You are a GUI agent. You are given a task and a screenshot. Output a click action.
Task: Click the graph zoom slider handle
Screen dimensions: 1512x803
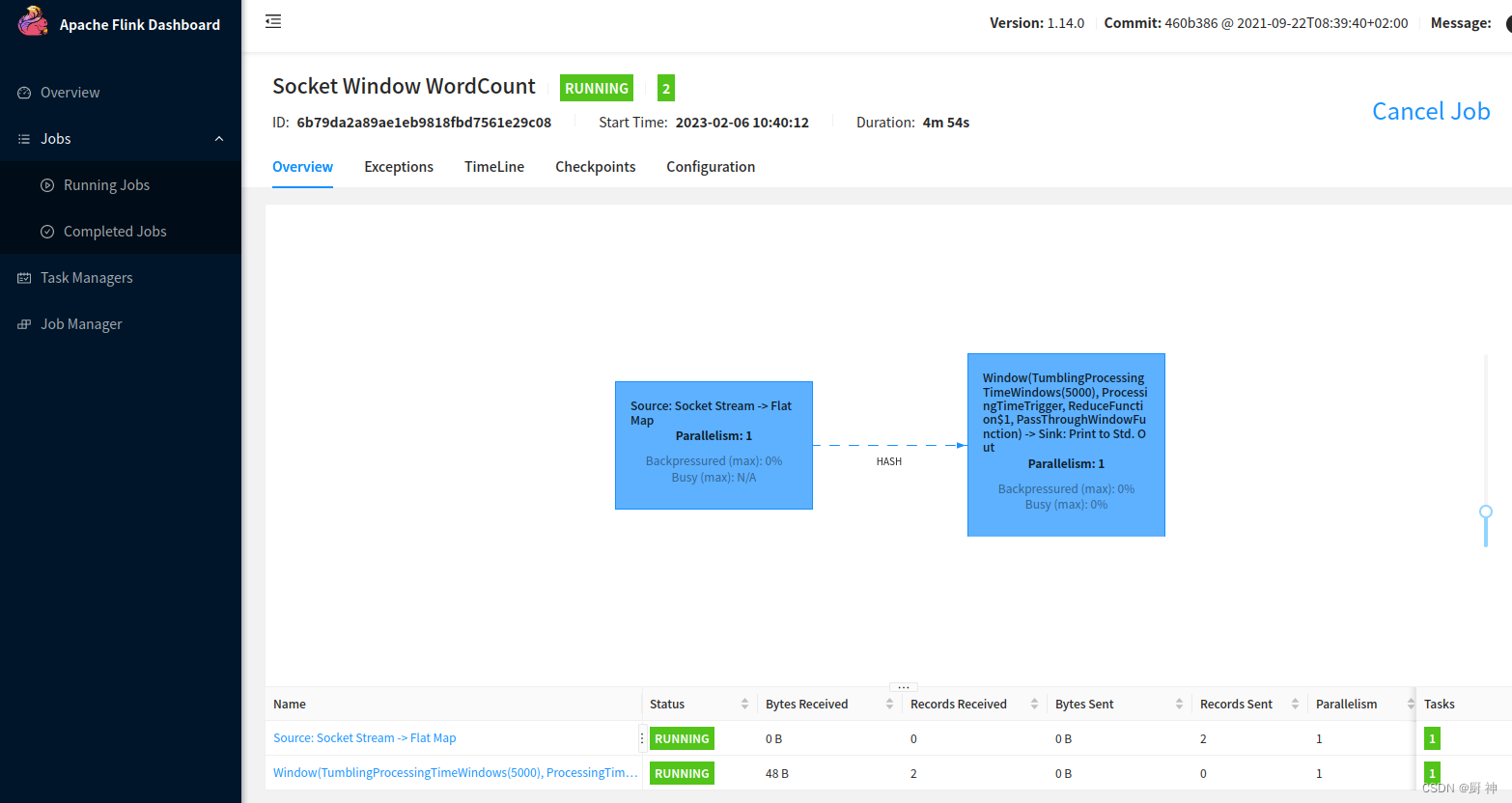coord(1486,512)
